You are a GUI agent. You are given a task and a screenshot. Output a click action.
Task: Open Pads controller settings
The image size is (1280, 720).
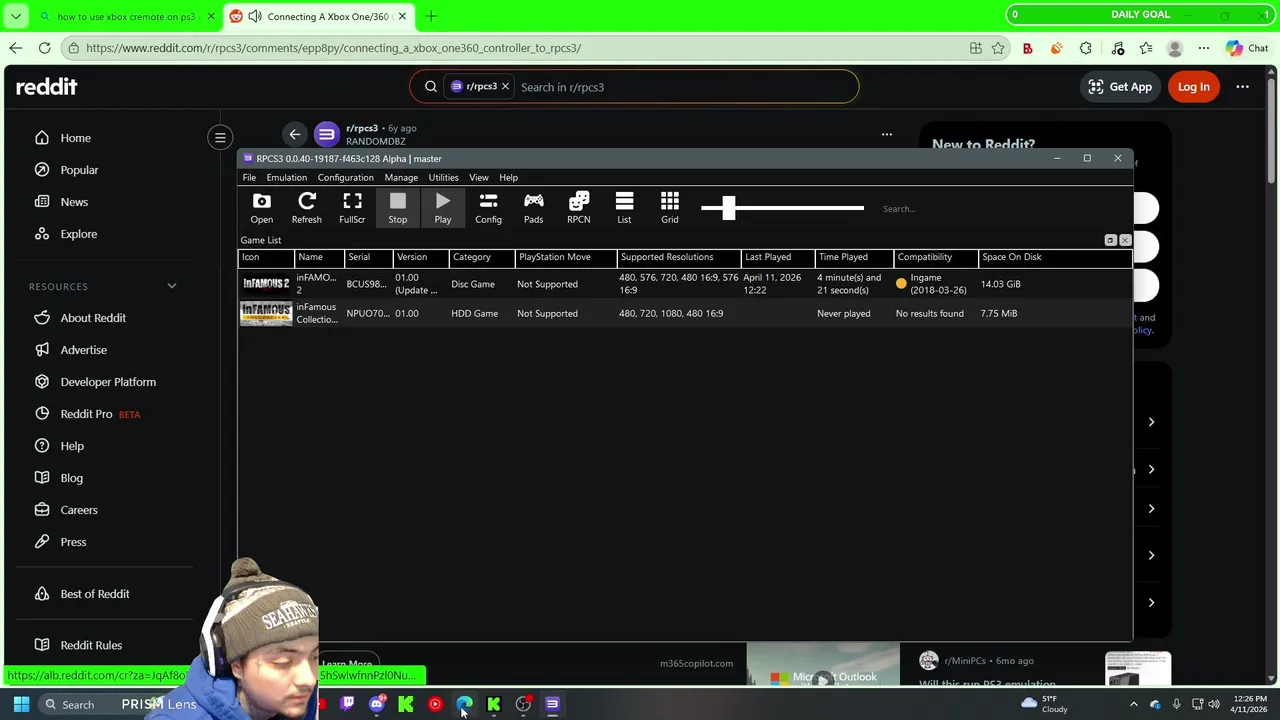[533, 208]
